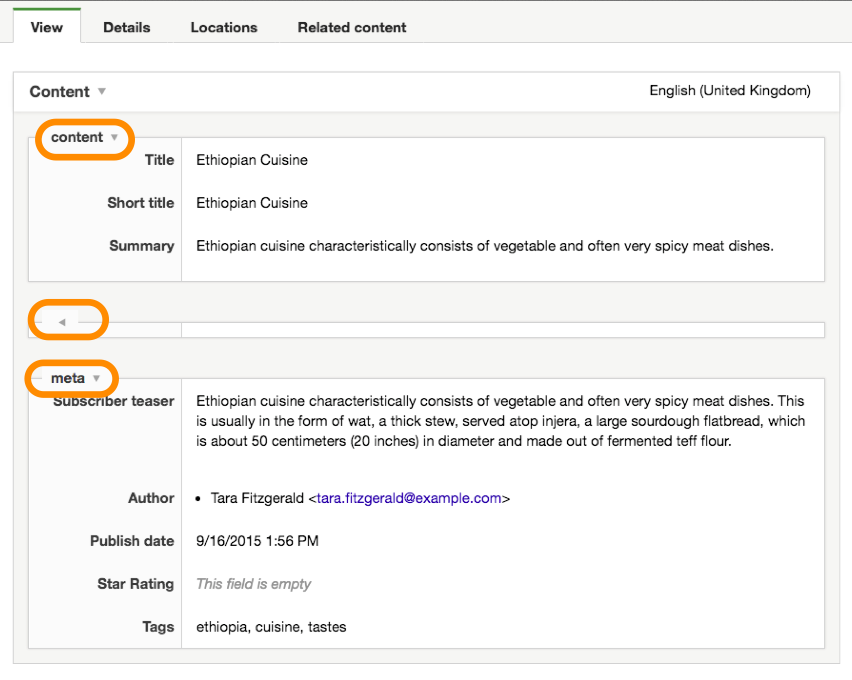Click the Author label
This screenshot has width=852, height=680.
[151, 498]
